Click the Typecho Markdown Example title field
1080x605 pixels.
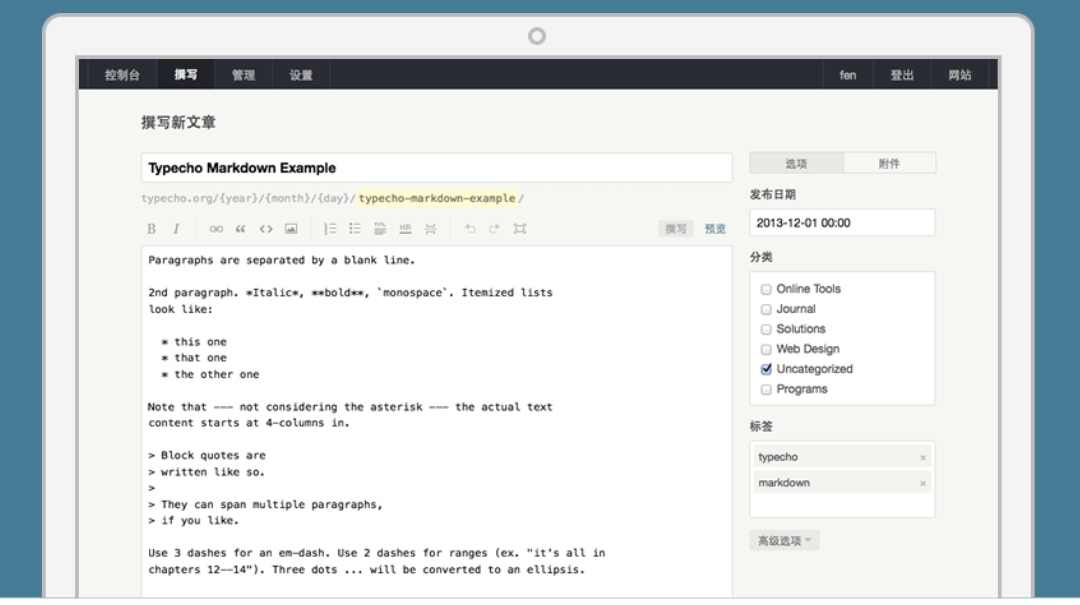tap(437, 168)
